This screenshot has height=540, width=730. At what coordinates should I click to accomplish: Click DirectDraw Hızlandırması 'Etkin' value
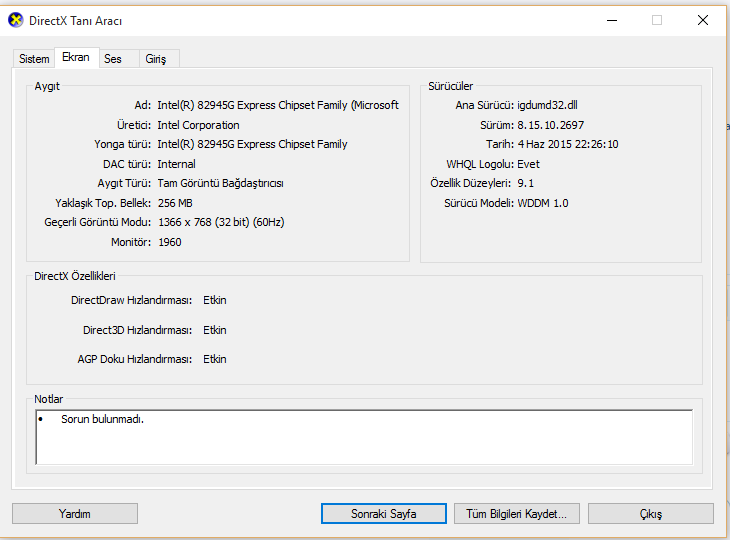point(215,300)
